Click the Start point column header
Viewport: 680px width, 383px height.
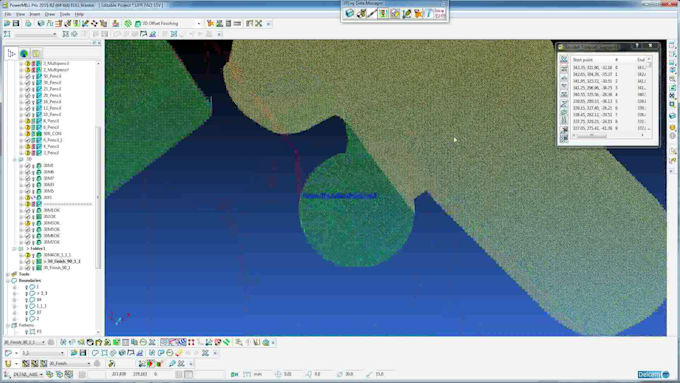[582, 60]
